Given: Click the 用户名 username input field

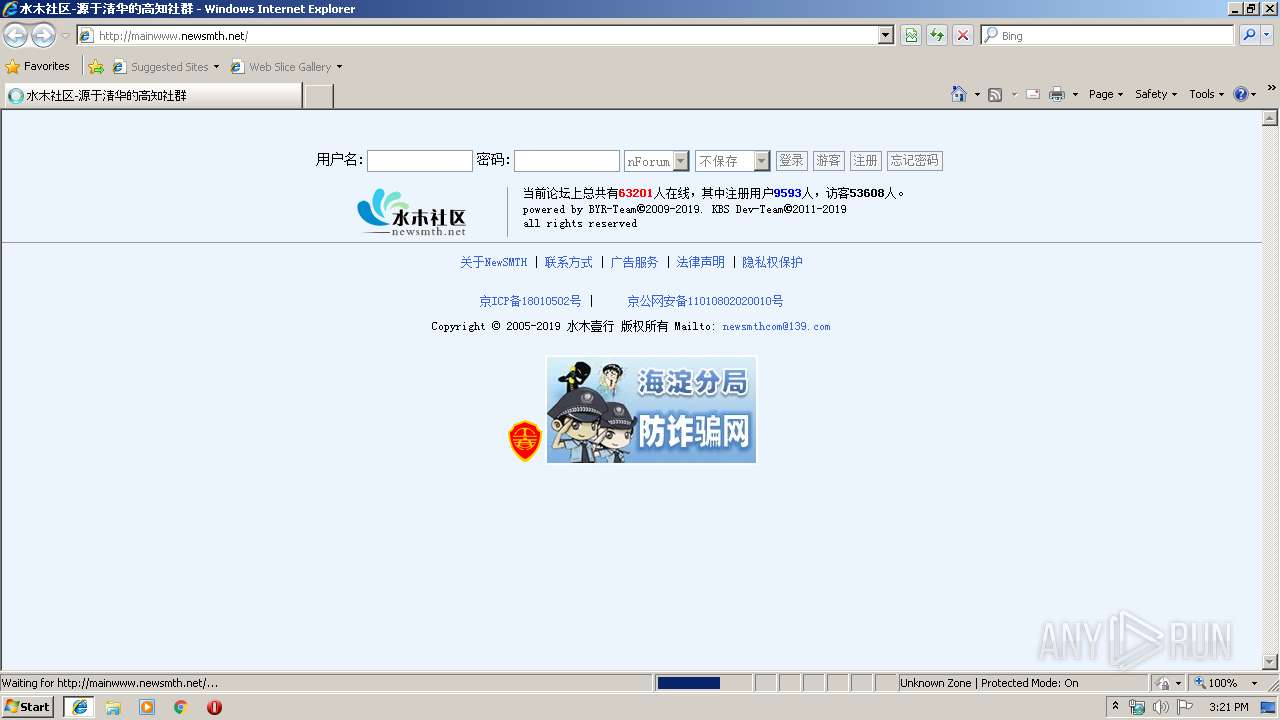Looking at the screenshot, I should pos(420,161).
